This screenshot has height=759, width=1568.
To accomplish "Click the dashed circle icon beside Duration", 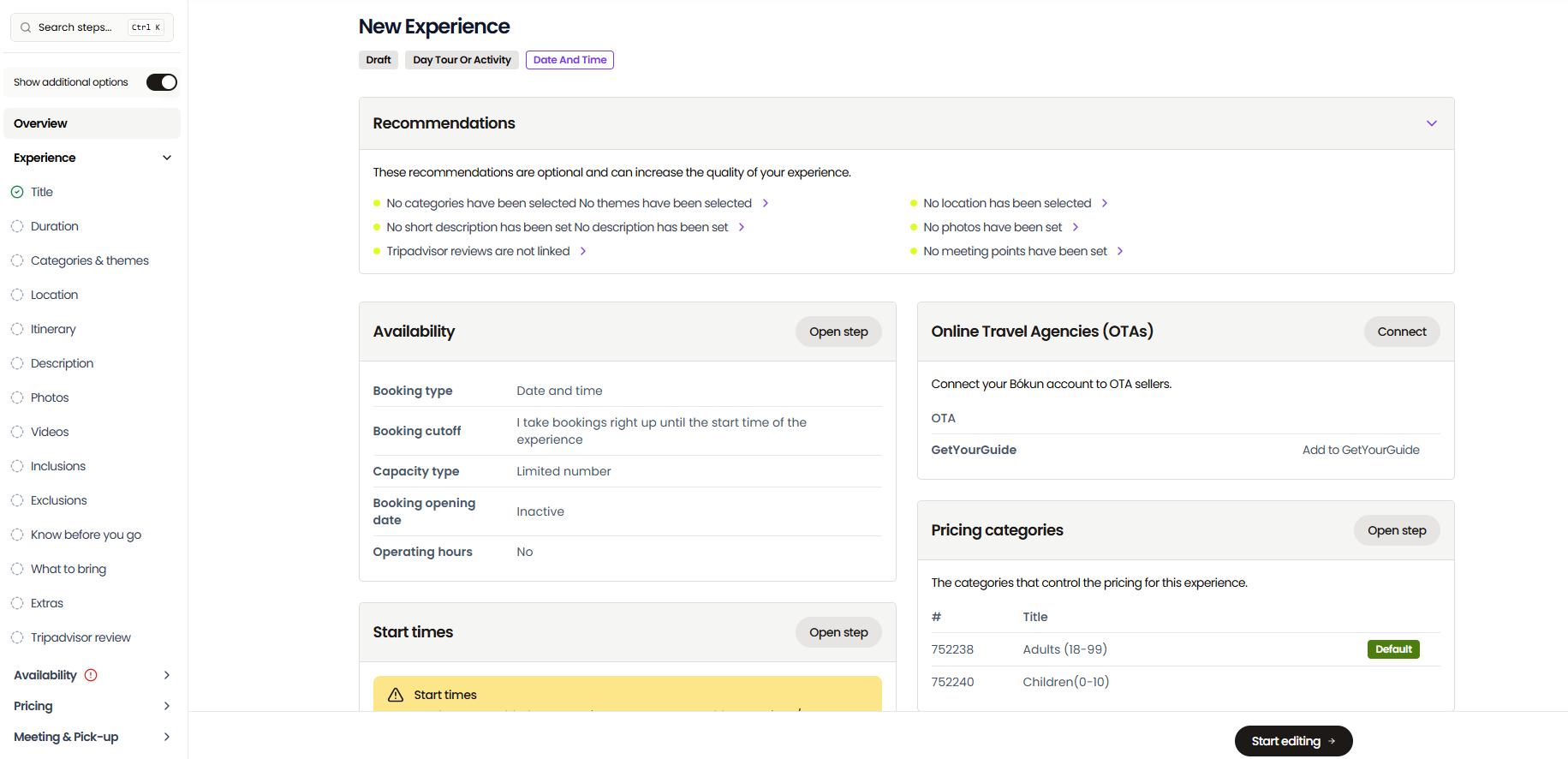I will (x=17, y=226).
